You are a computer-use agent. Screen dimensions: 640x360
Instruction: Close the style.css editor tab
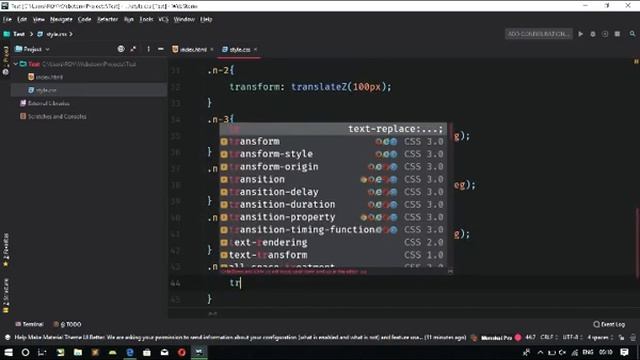pos(256,49)
